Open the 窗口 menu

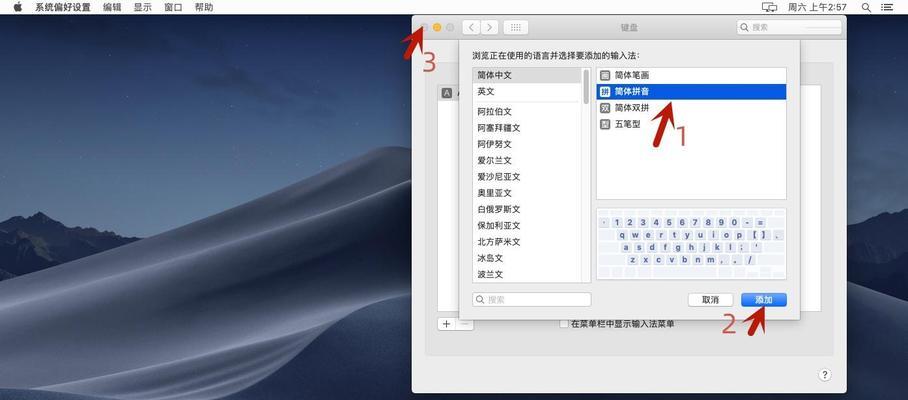173,8
